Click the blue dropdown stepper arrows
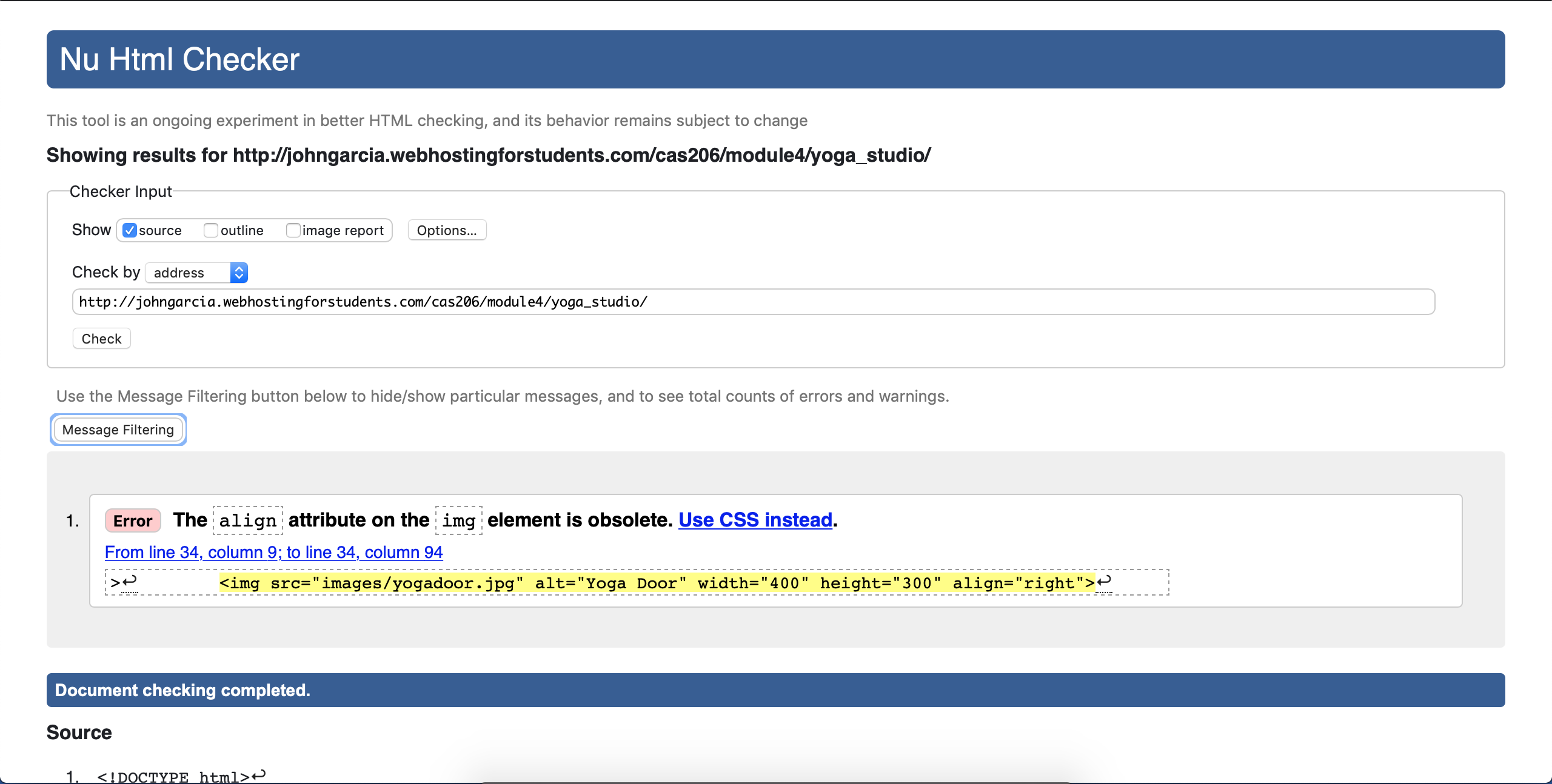This screenshot has width=1552, height=784. pyautogui.click(x=239, y=273)
